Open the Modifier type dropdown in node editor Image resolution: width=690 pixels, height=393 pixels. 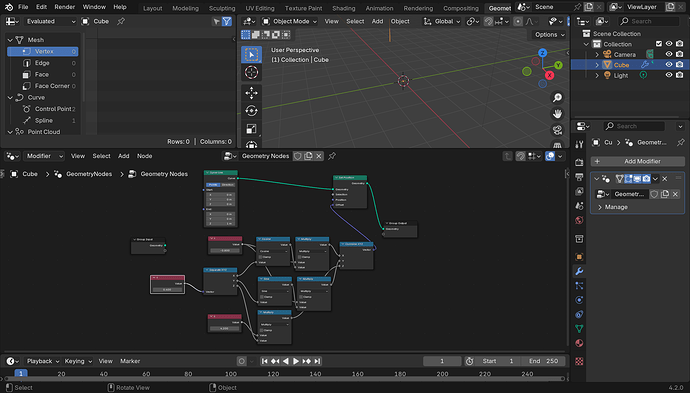[44, 156]
